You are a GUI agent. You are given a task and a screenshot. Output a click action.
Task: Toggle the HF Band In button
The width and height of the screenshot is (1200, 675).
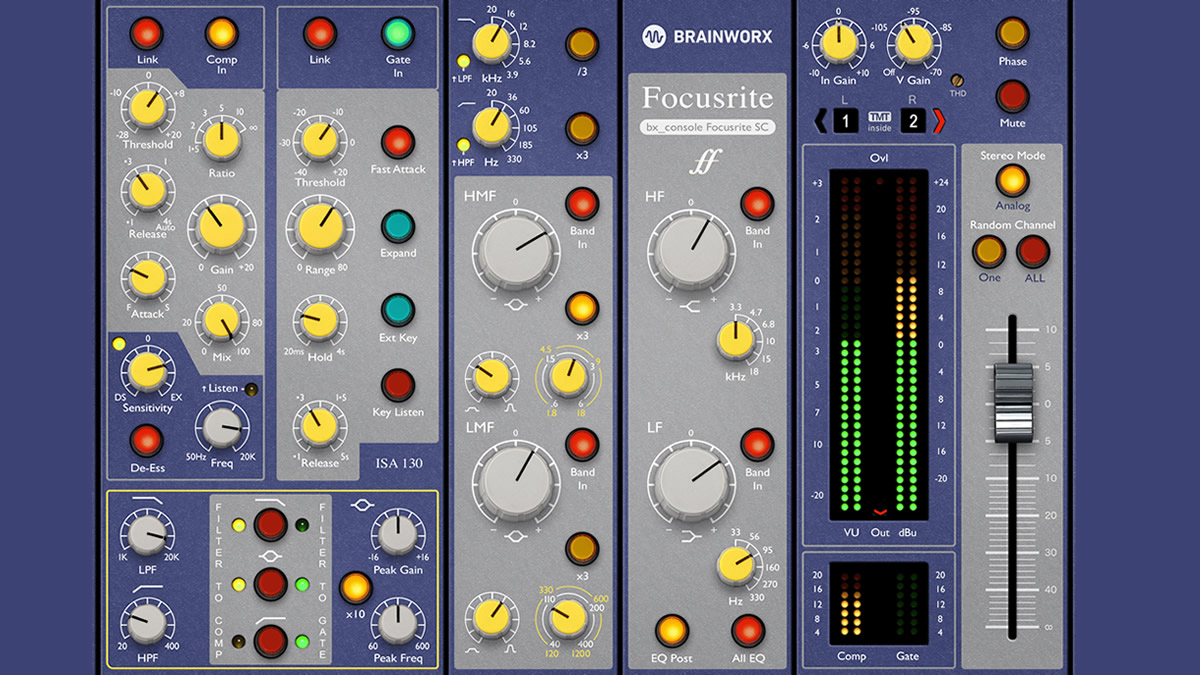coord(757,204)
